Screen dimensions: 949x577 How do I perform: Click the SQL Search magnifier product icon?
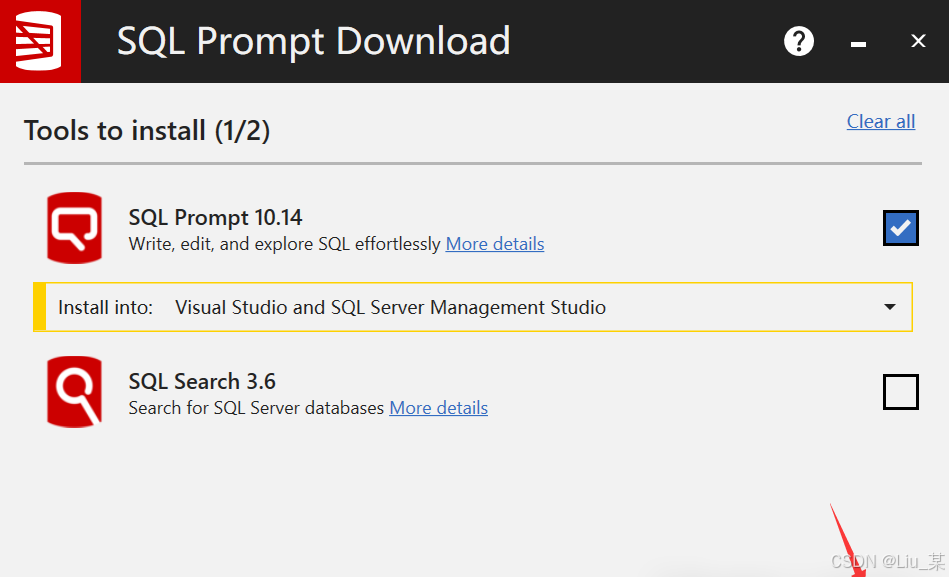[x=74, y=392]
